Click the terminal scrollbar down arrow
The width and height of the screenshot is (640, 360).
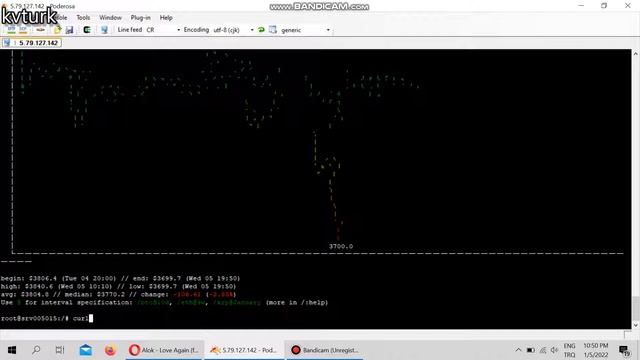pos(636,325)
